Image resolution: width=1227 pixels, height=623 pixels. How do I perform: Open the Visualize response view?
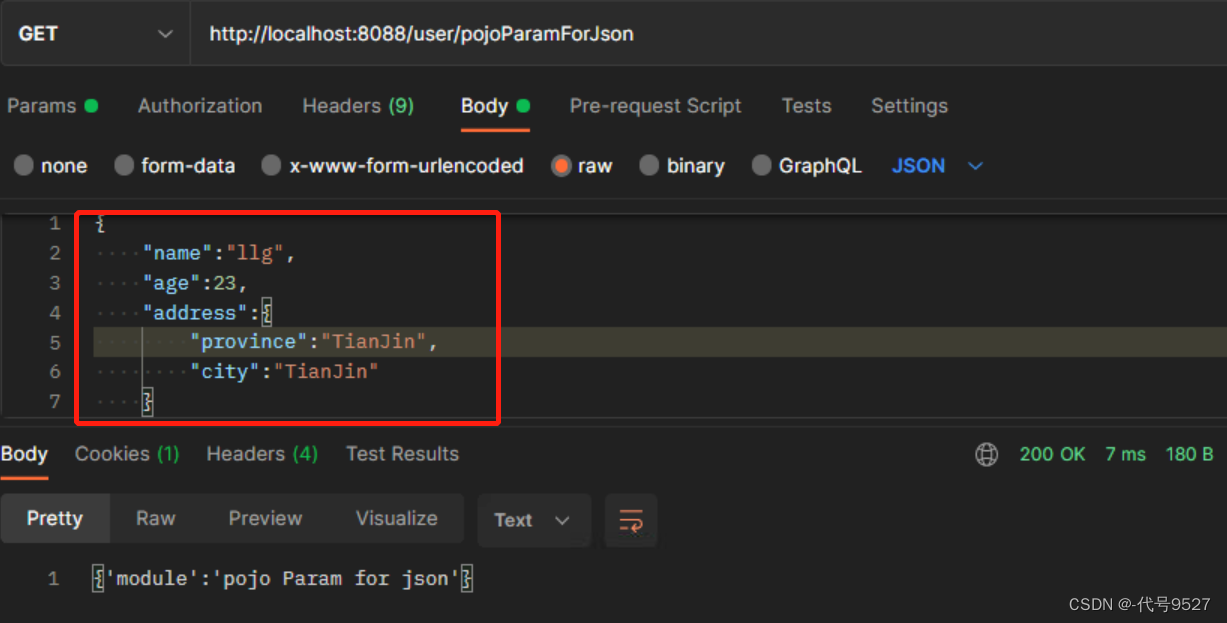coord(397,518)
